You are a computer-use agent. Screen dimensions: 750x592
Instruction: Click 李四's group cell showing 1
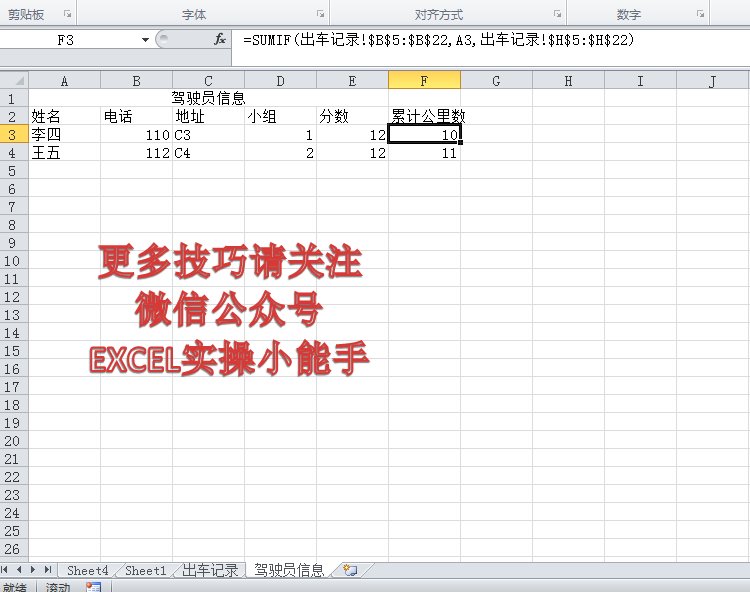[280, 134]
